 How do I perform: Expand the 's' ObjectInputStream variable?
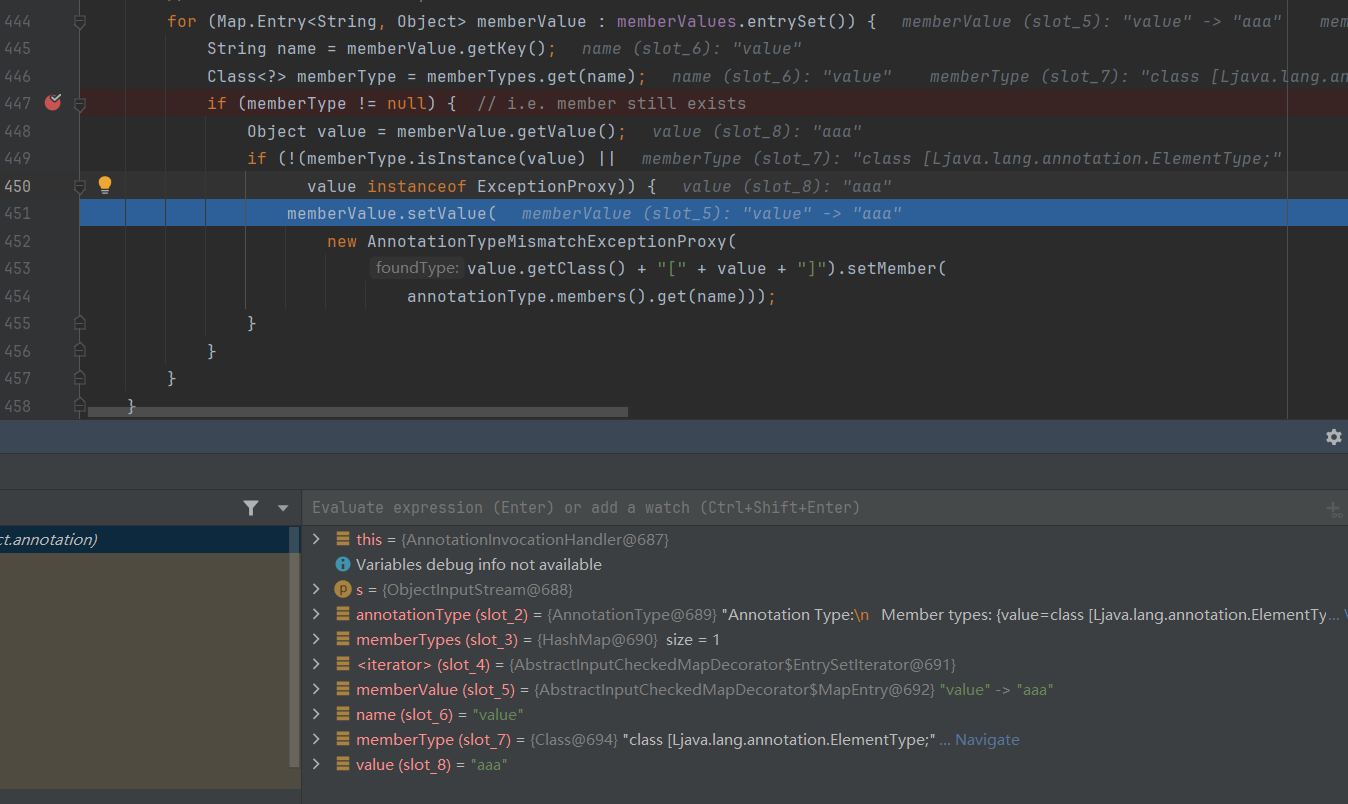pyautogui.click(x=317, y=589)
